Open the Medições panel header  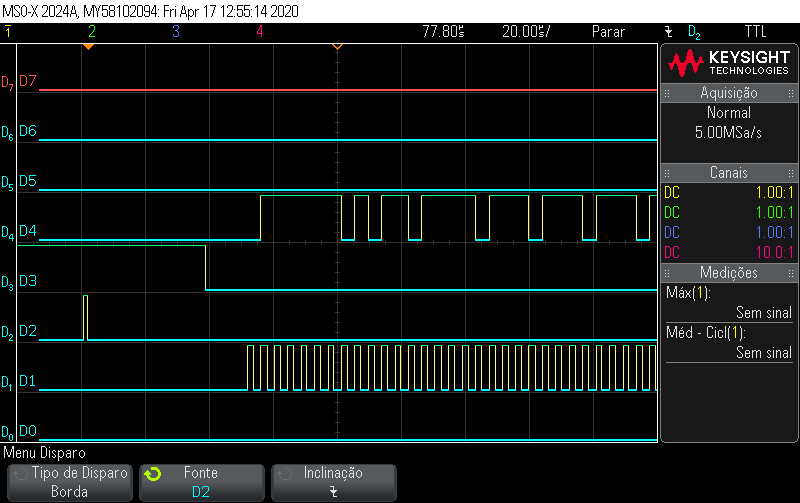[x=729, y=272]
